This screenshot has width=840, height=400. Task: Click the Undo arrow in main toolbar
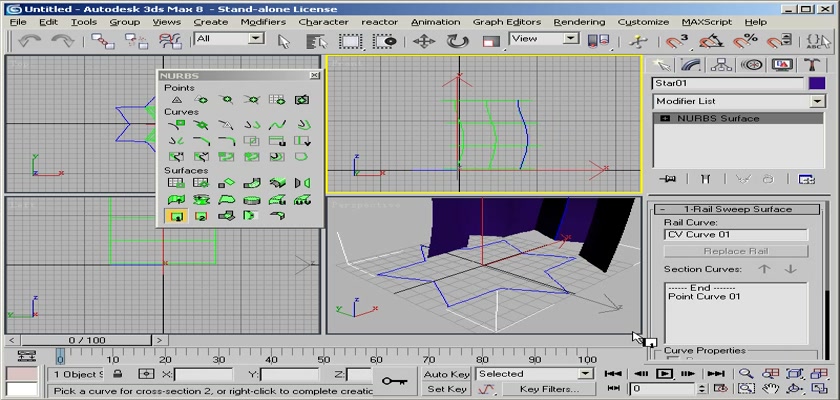tap(29, 41)
